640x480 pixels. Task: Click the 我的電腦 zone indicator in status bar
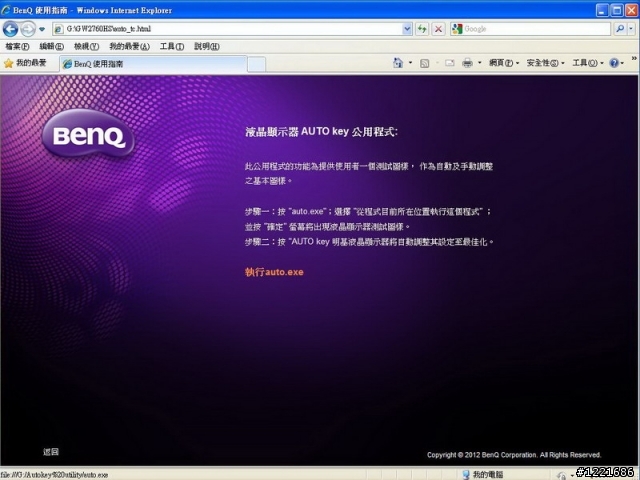point(483,474)
